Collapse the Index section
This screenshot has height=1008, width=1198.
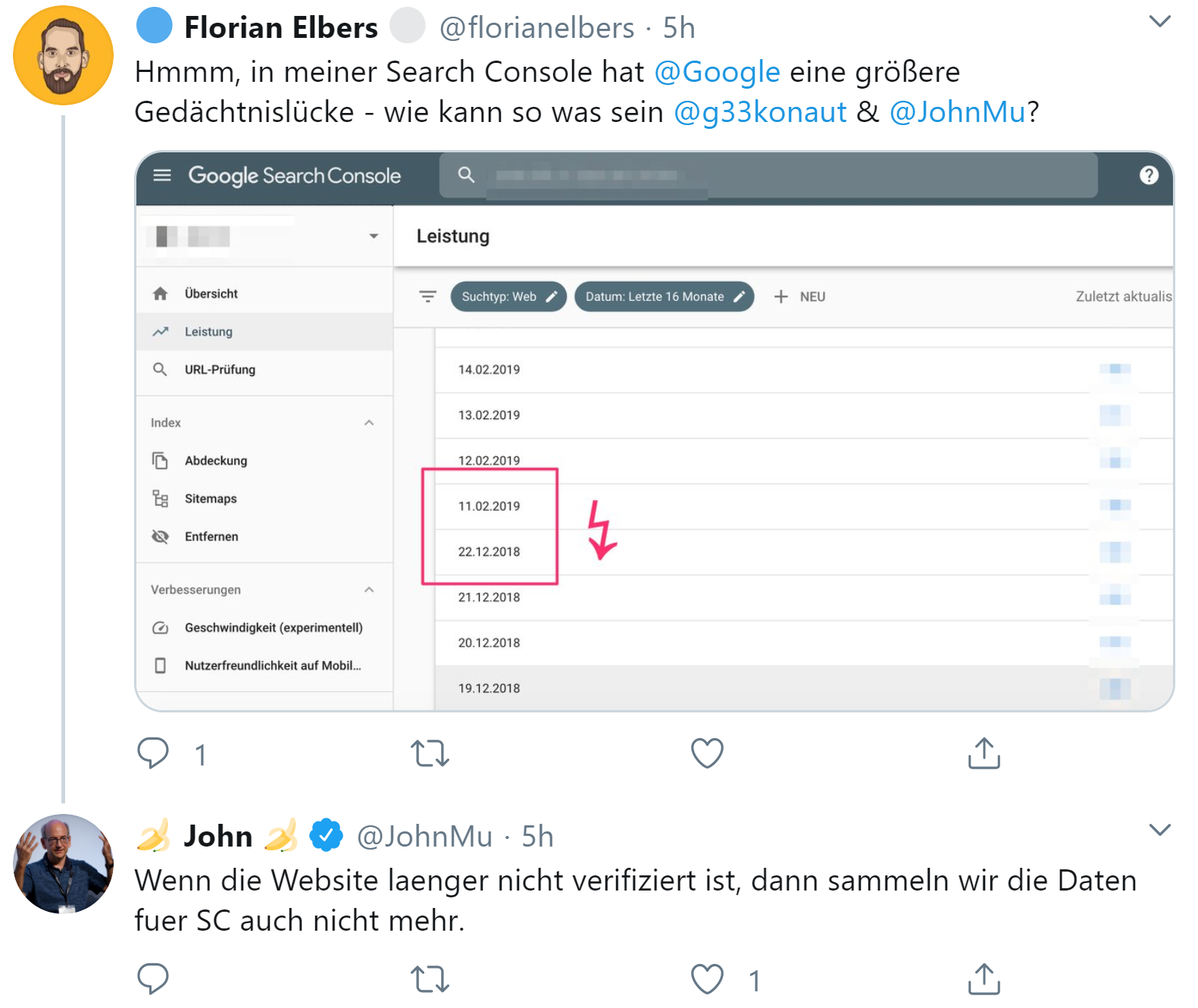tap(369, 422)
